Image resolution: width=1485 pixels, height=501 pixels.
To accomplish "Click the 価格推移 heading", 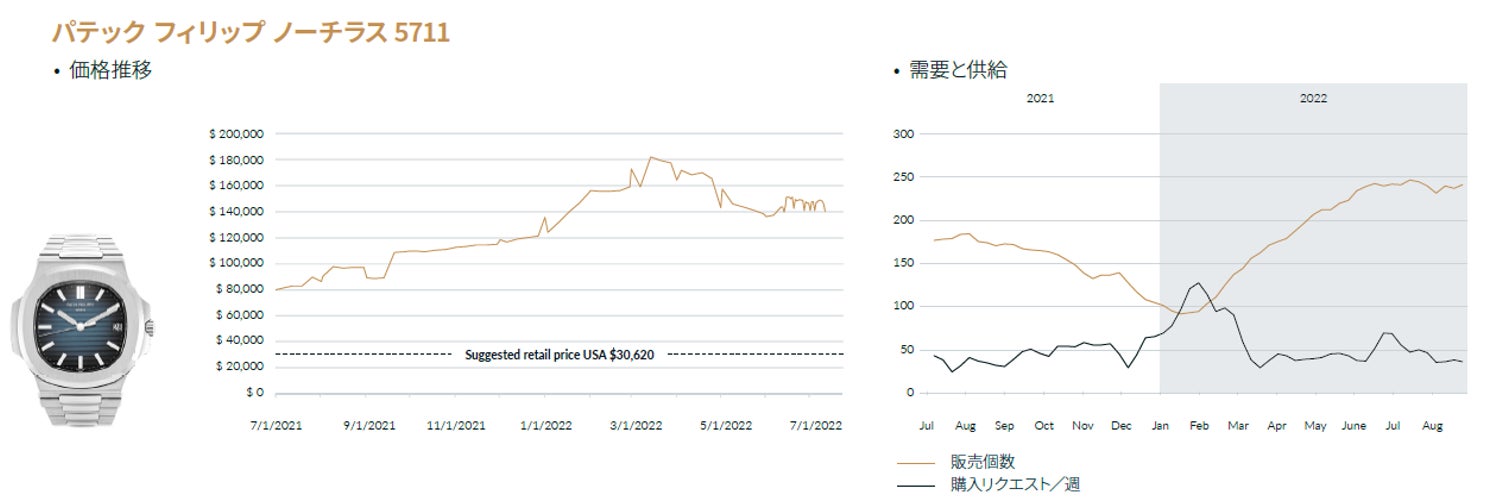I will (x=110, y=70).
